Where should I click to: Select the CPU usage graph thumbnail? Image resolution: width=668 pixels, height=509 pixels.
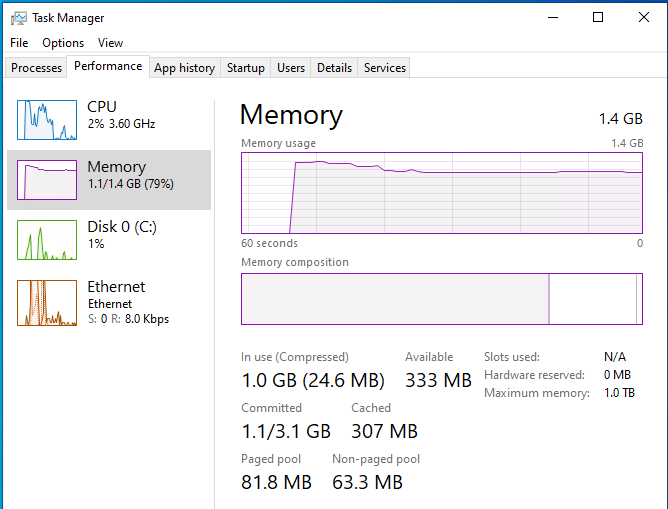pos(47,120)
